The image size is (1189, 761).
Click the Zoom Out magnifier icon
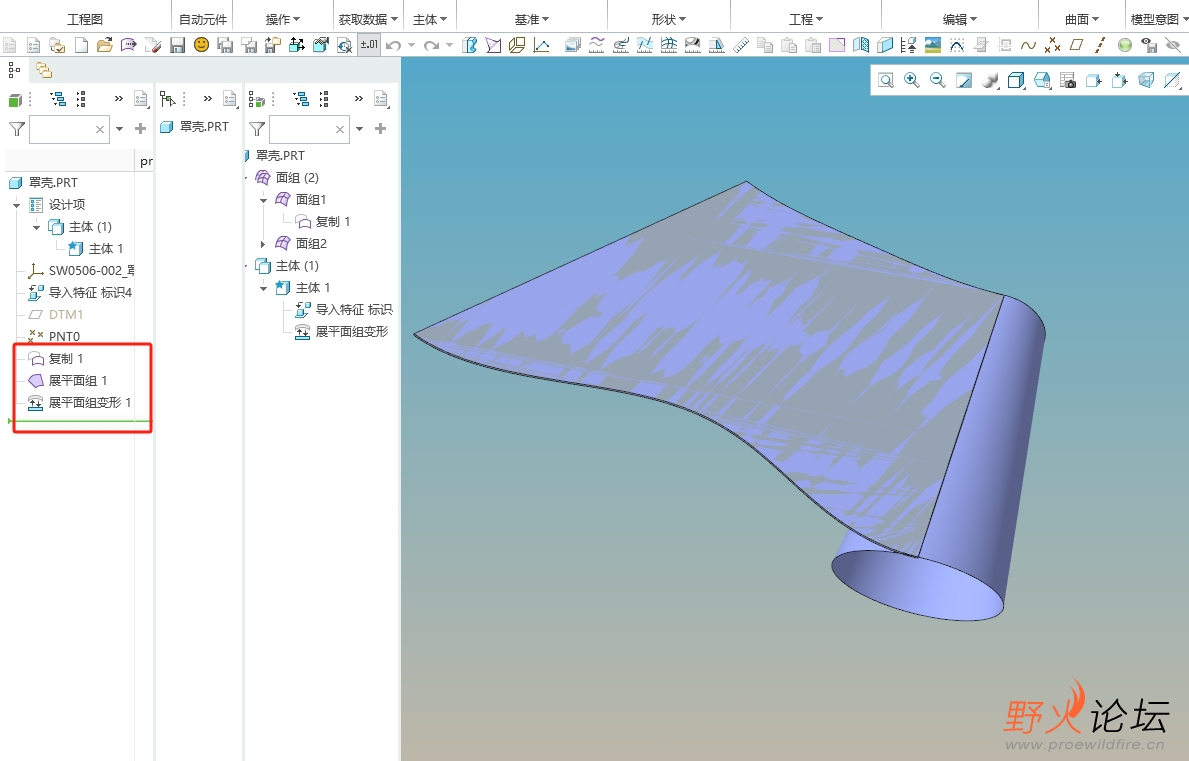click(x=938, y=81)
